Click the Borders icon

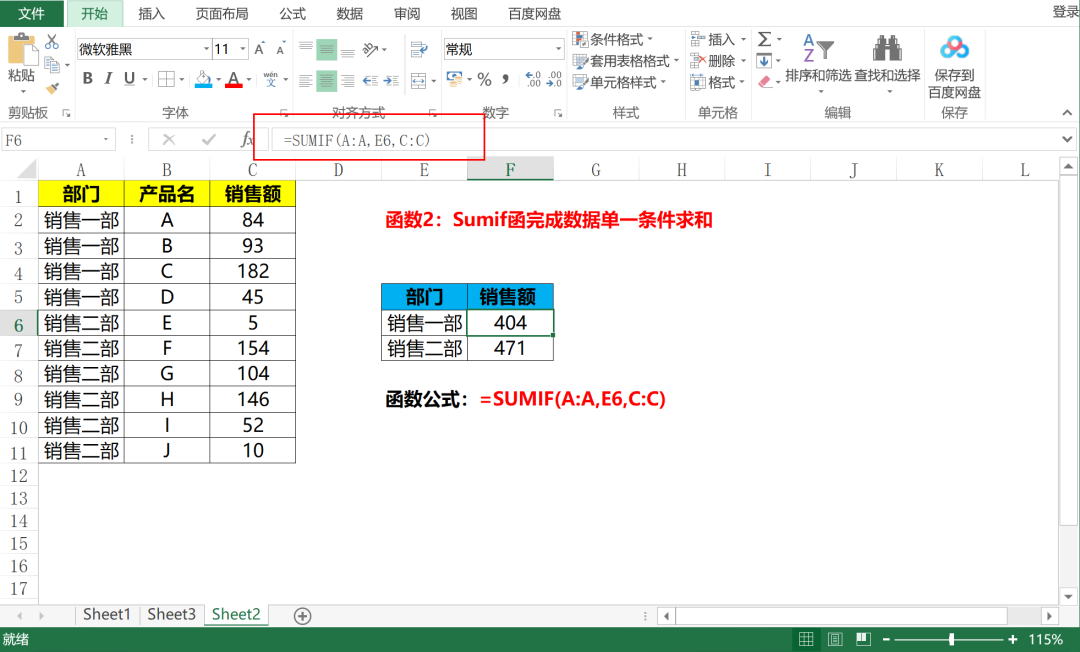tap(166, 79)
